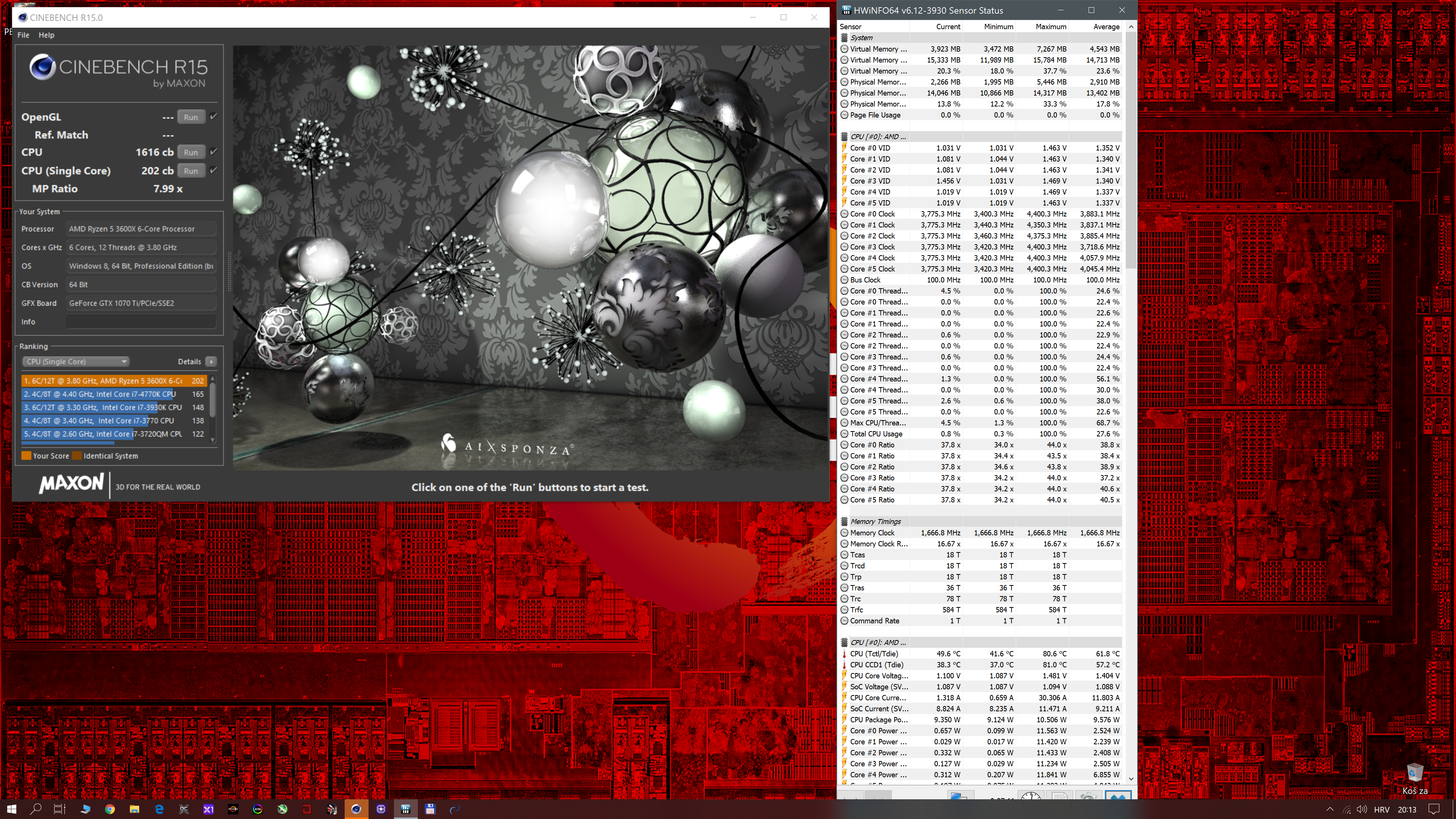Open the HWiNFO taskbar icon
This screenshot has height=819, width=1456.
tap(406, 810)
